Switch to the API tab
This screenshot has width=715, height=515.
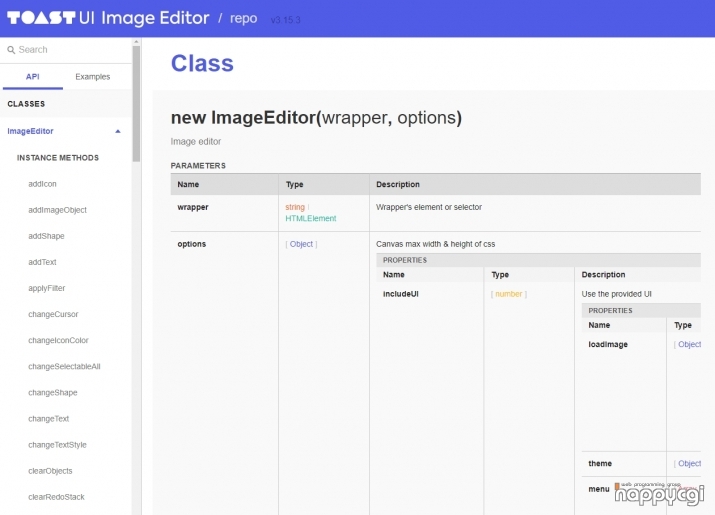[32, 77]
